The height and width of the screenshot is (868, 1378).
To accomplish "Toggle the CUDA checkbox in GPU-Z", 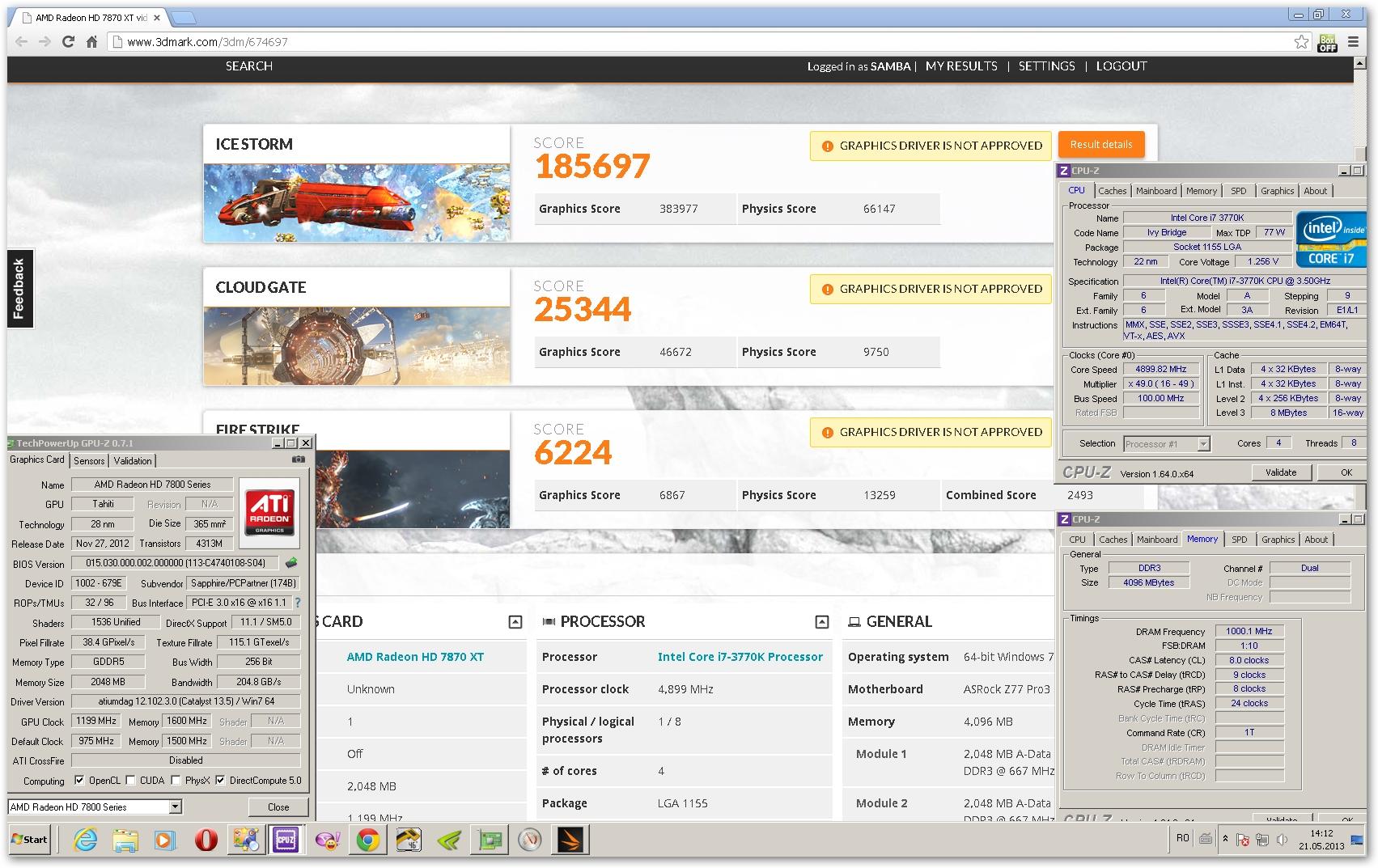I will click(131, 781).
